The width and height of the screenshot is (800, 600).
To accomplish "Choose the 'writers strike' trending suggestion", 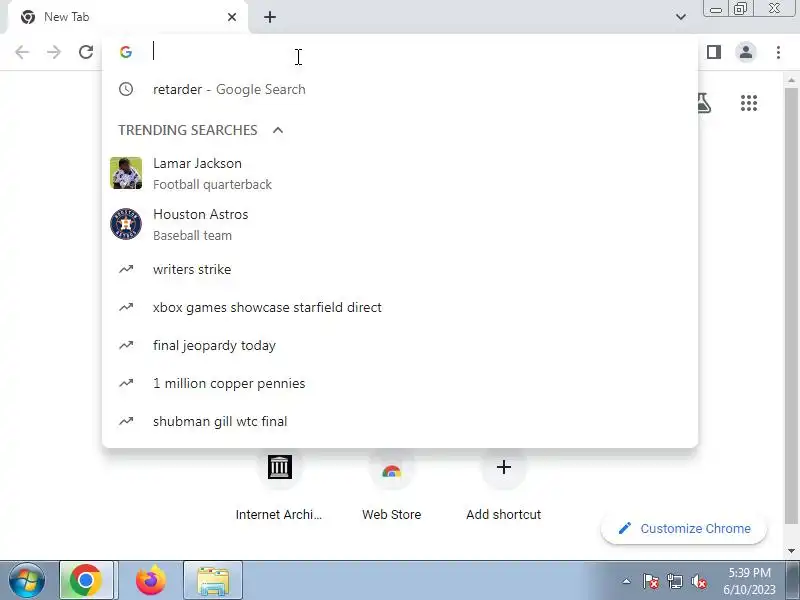I will tap(400, 269).
